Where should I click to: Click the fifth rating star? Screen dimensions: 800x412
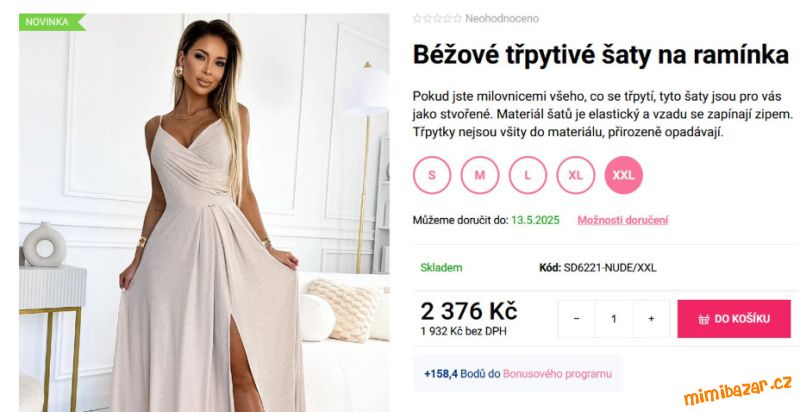tap(457, 19)
